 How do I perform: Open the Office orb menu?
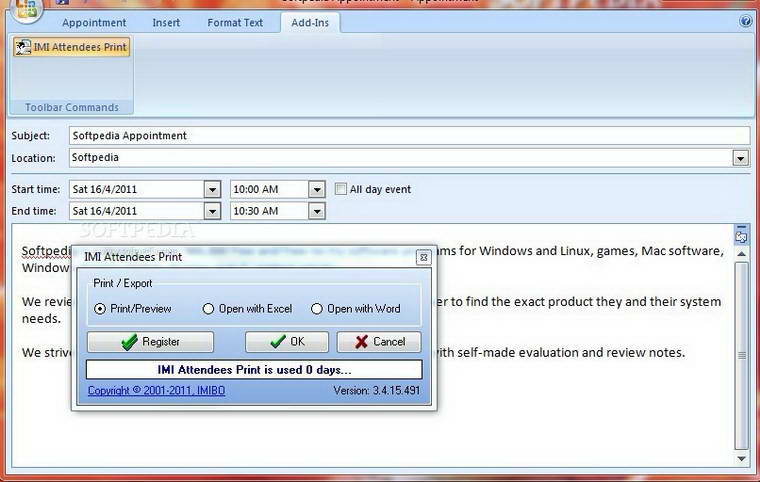point(26,10)
